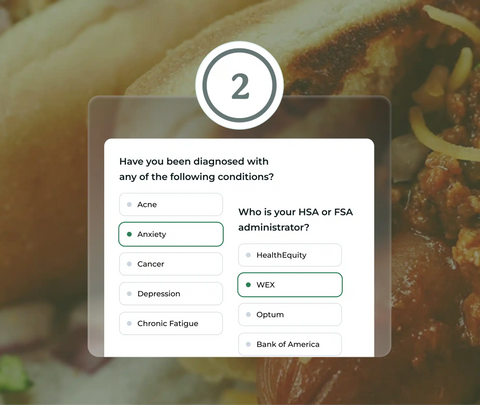Screen dimensions: 480x405
Task: Pick the Depression condition option
Action: (x=171, y=294)
